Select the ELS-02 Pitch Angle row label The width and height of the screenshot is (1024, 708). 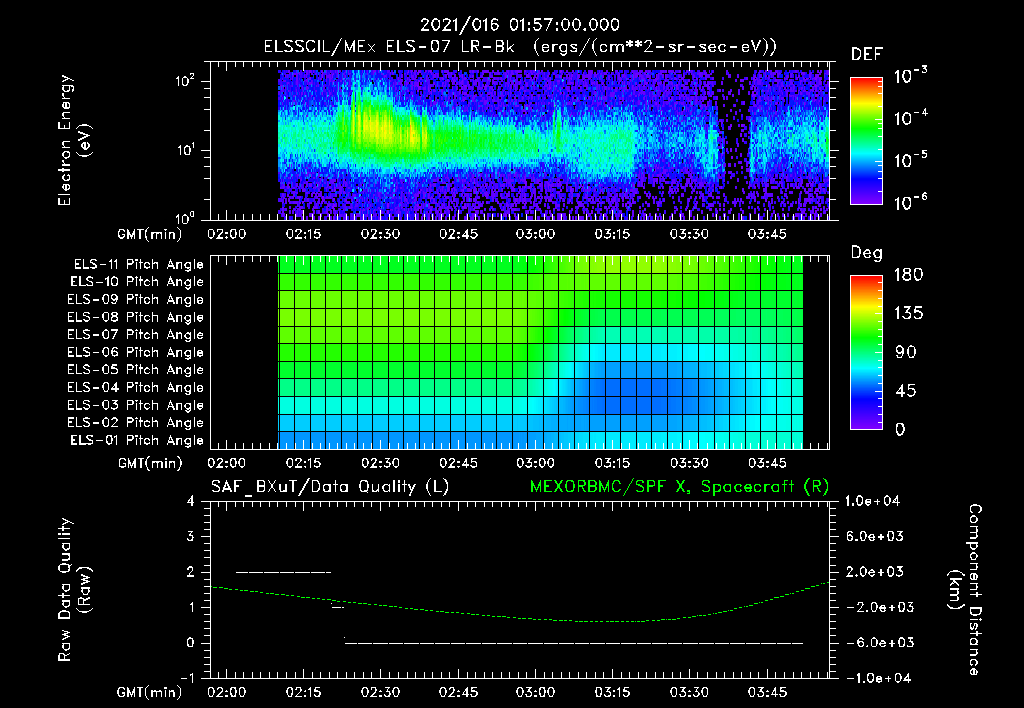point(136,423)
